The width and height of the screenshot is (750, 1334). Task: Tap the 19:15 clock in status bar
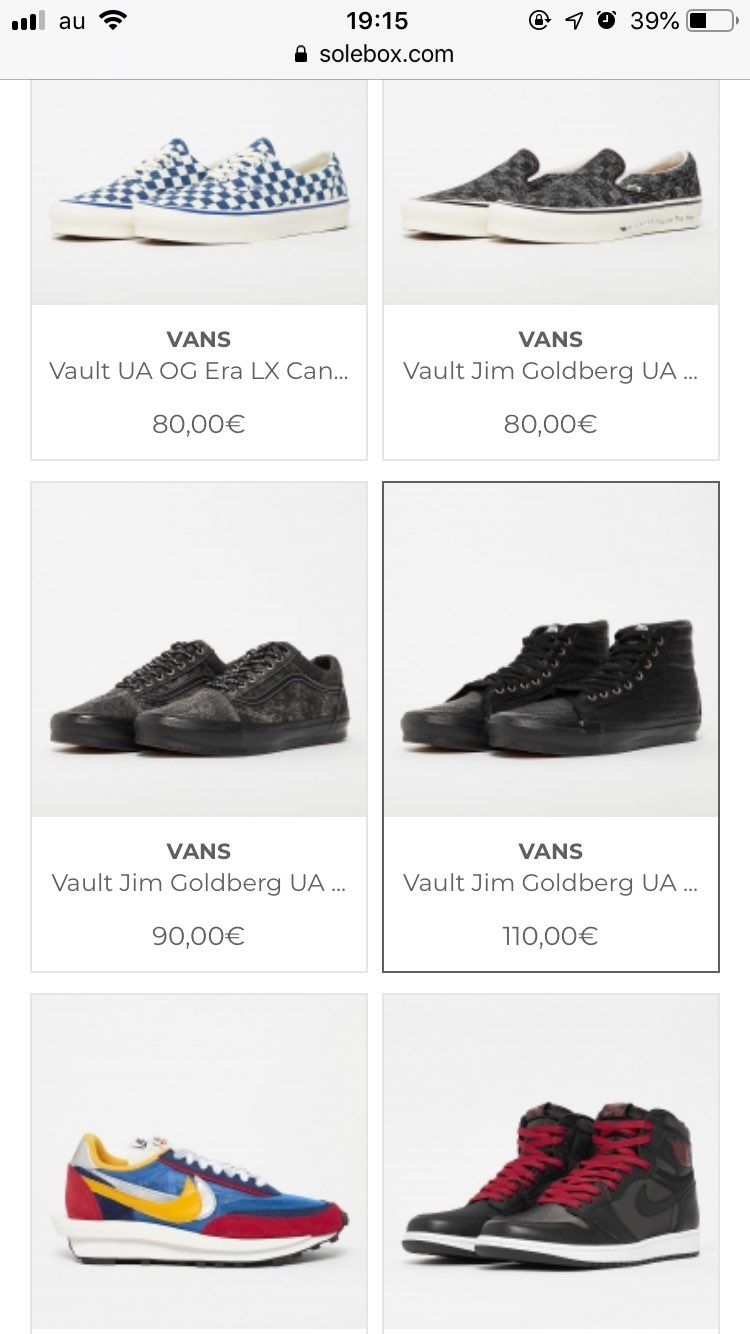pyautogui.click(x=377, y=21)
